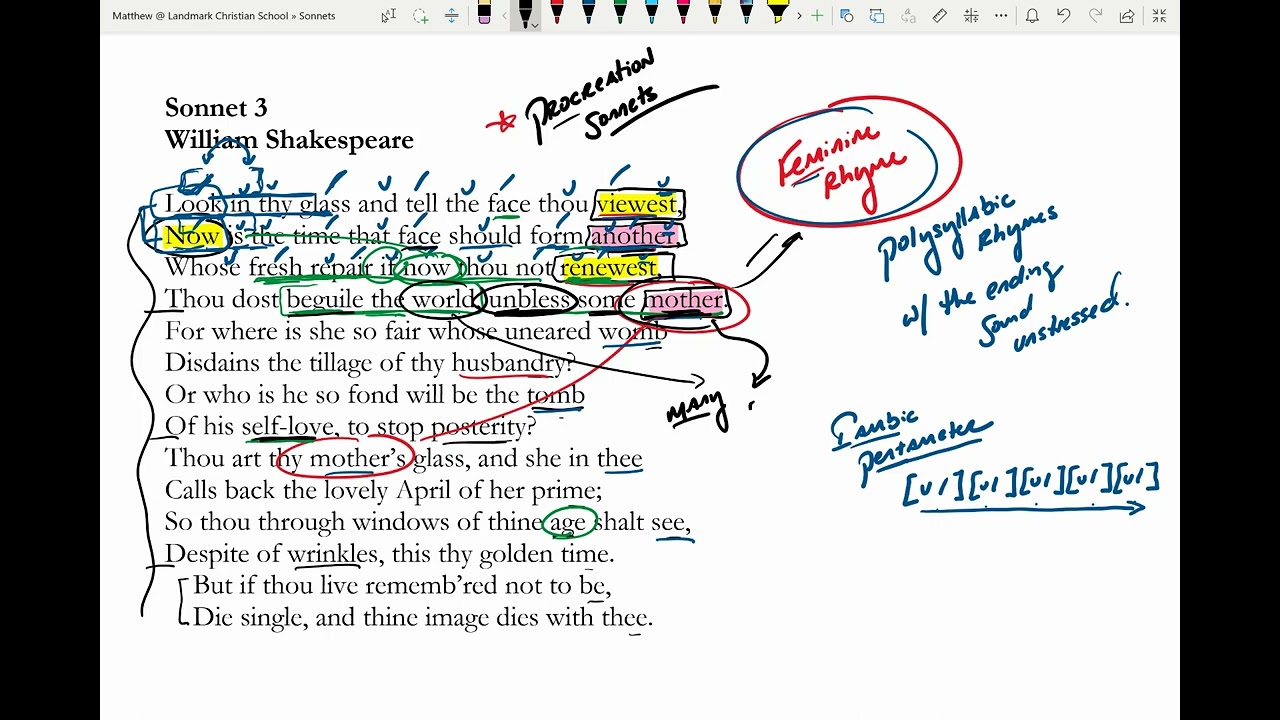Open the Shapes tool
Image resolution: width=1280 pixels, height=720 pixels.
[846, 16]
